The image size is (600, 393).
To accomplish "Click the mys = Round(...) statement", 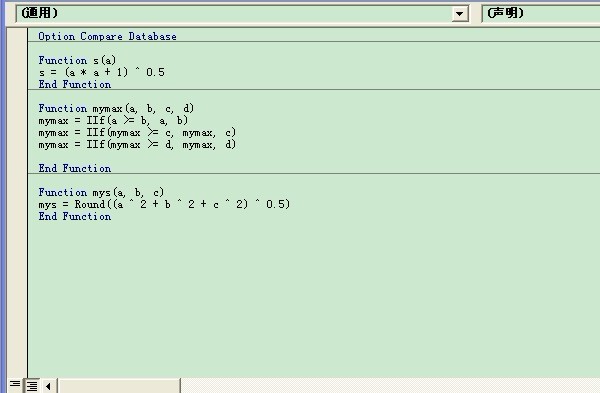I will click(164, 204).
